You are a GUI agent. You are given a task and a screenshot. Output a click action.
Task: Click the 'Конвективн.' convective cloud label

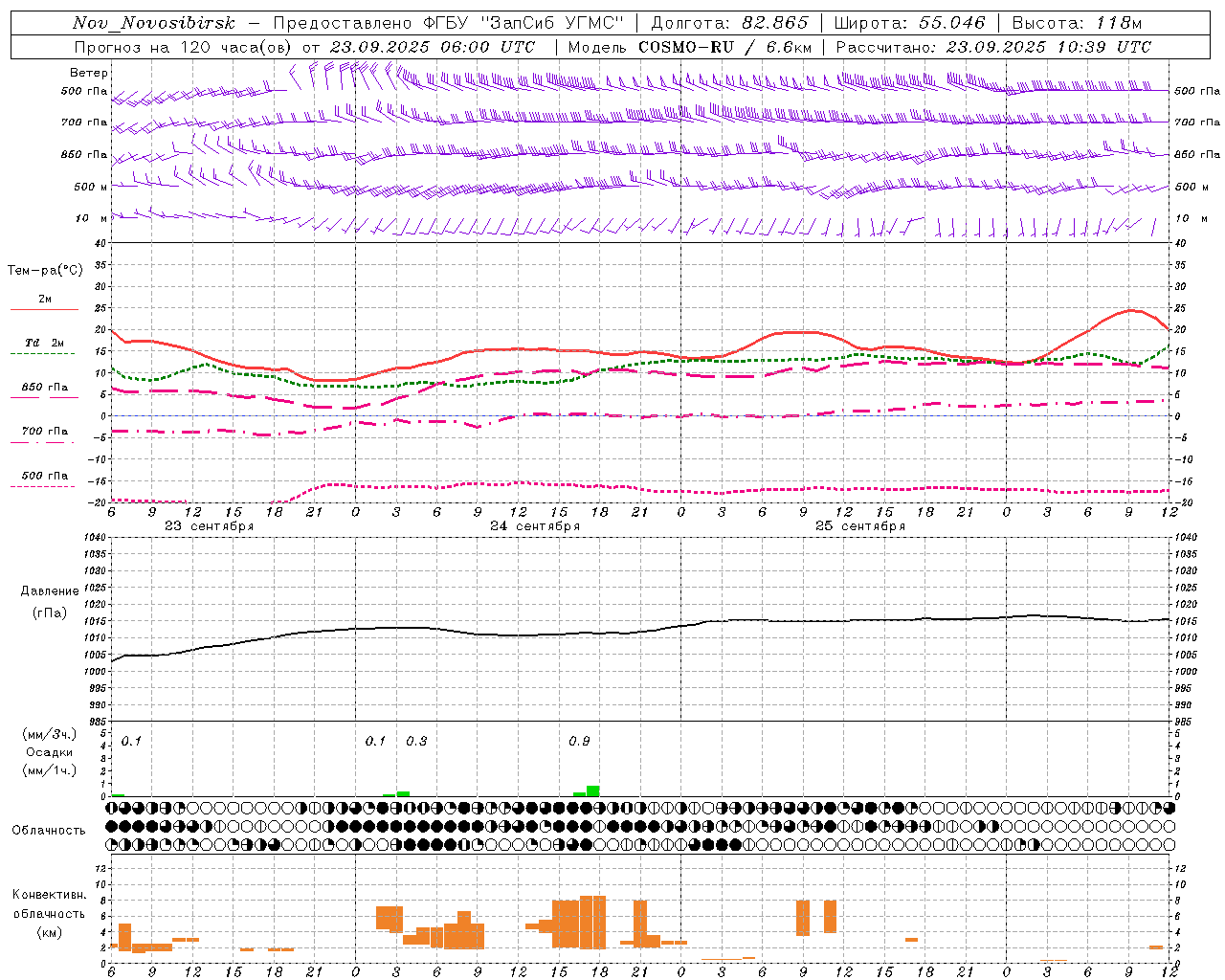(50, 895)
